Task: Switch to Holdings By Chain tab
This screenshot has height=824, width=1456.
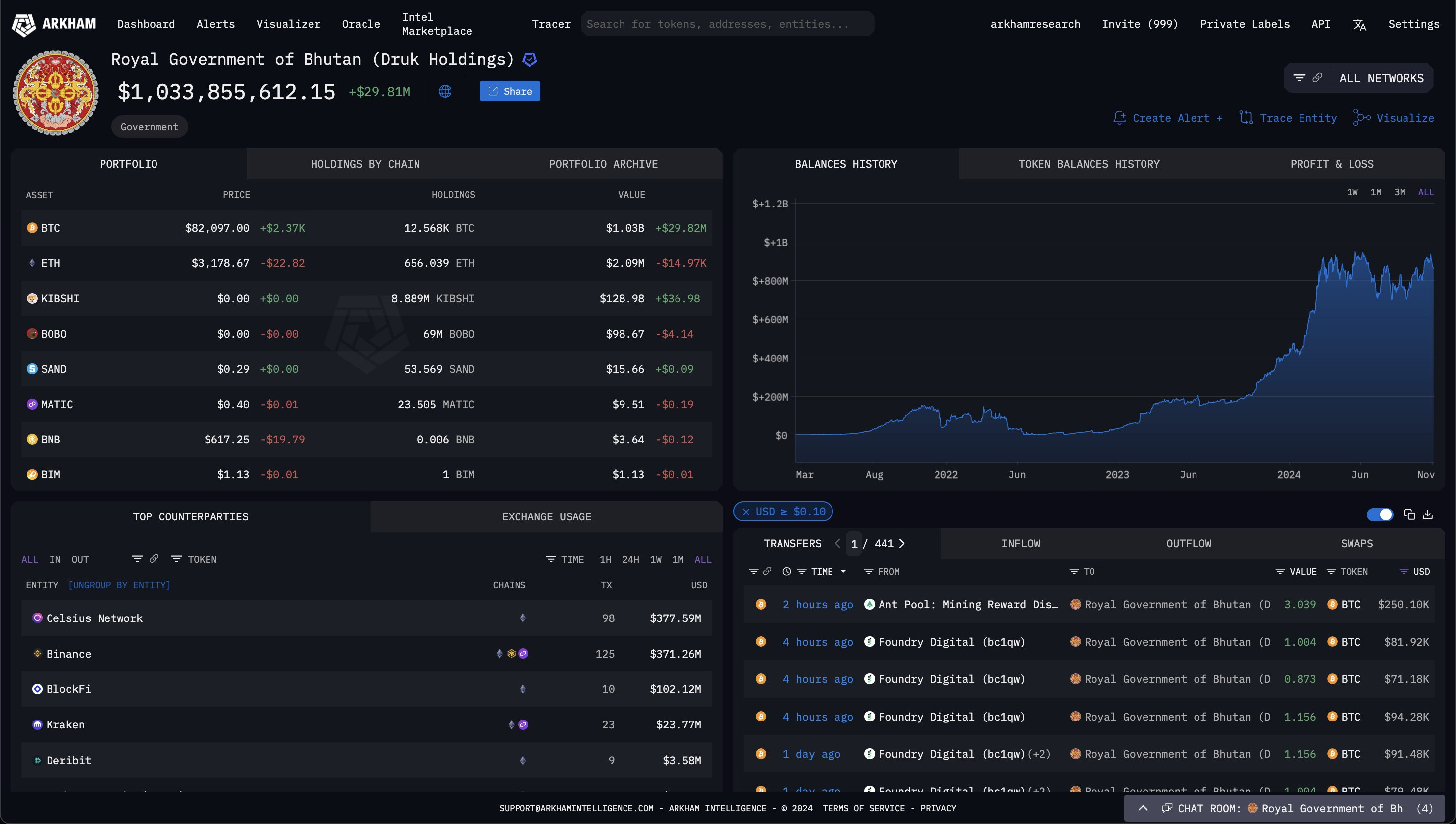Action: point(365,164)
